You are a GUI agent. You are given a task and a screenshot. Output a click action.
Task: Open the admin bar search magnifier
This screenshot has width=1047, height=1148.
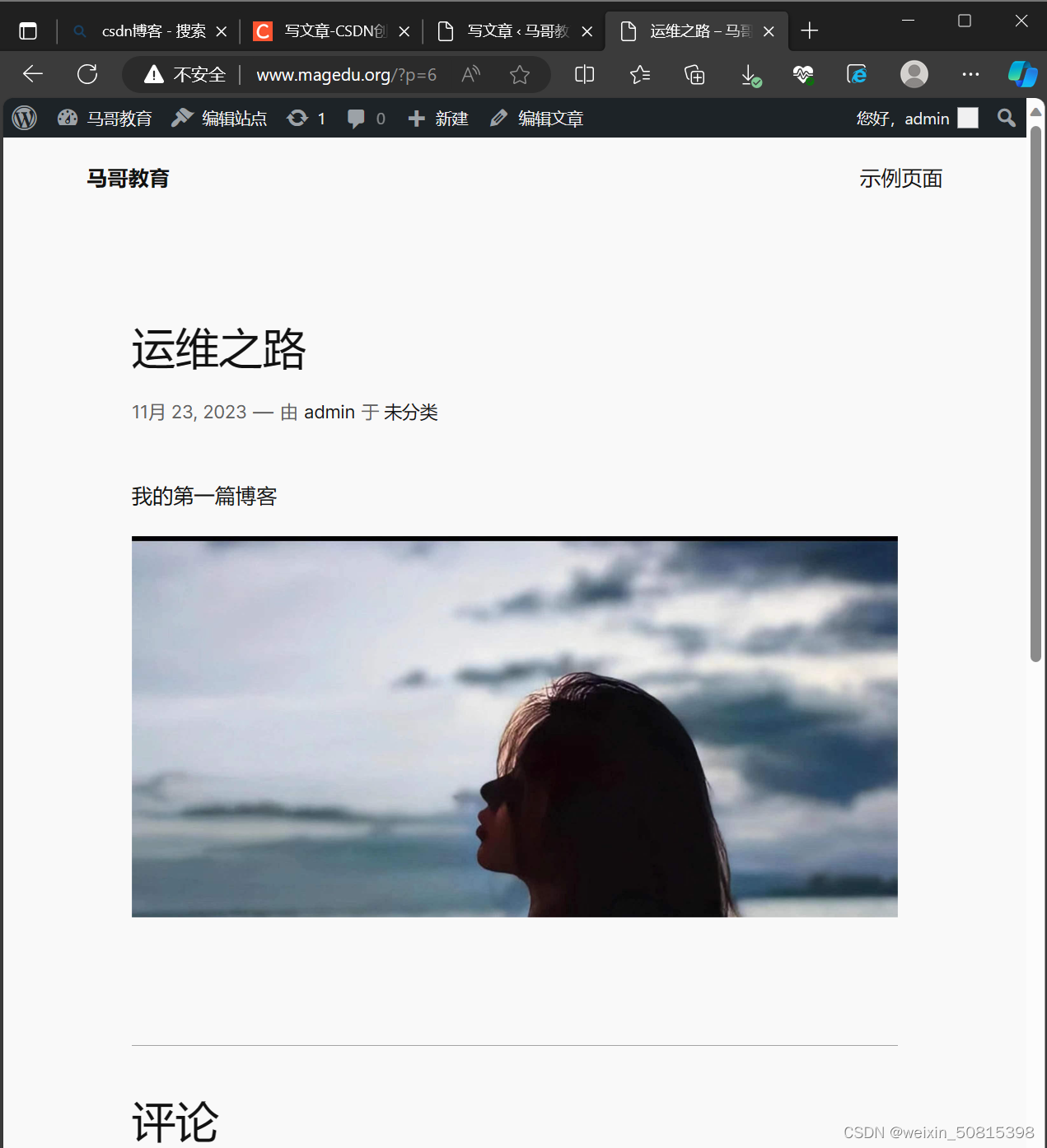[1005, 118]
